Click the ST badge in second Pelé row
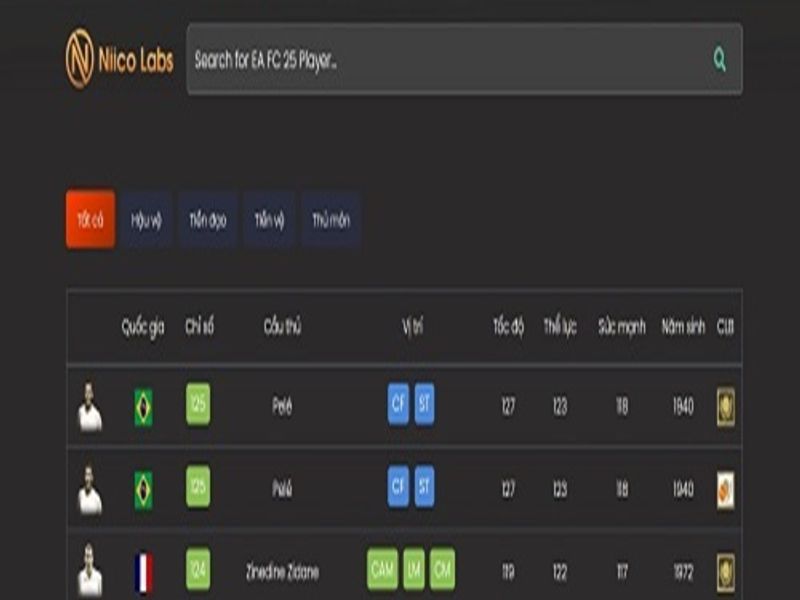The image size is (800, 600). (x=425, y=487)
